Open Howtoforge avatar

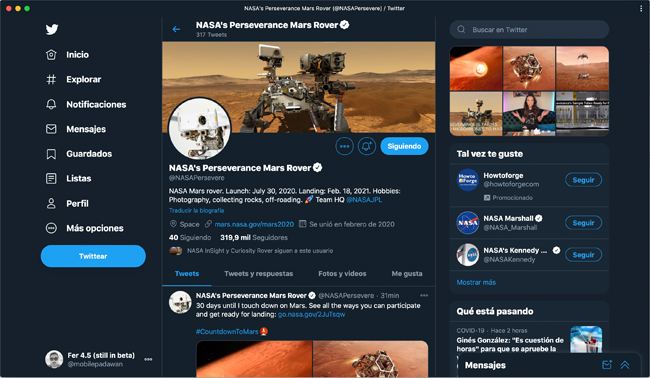point(468,180)
